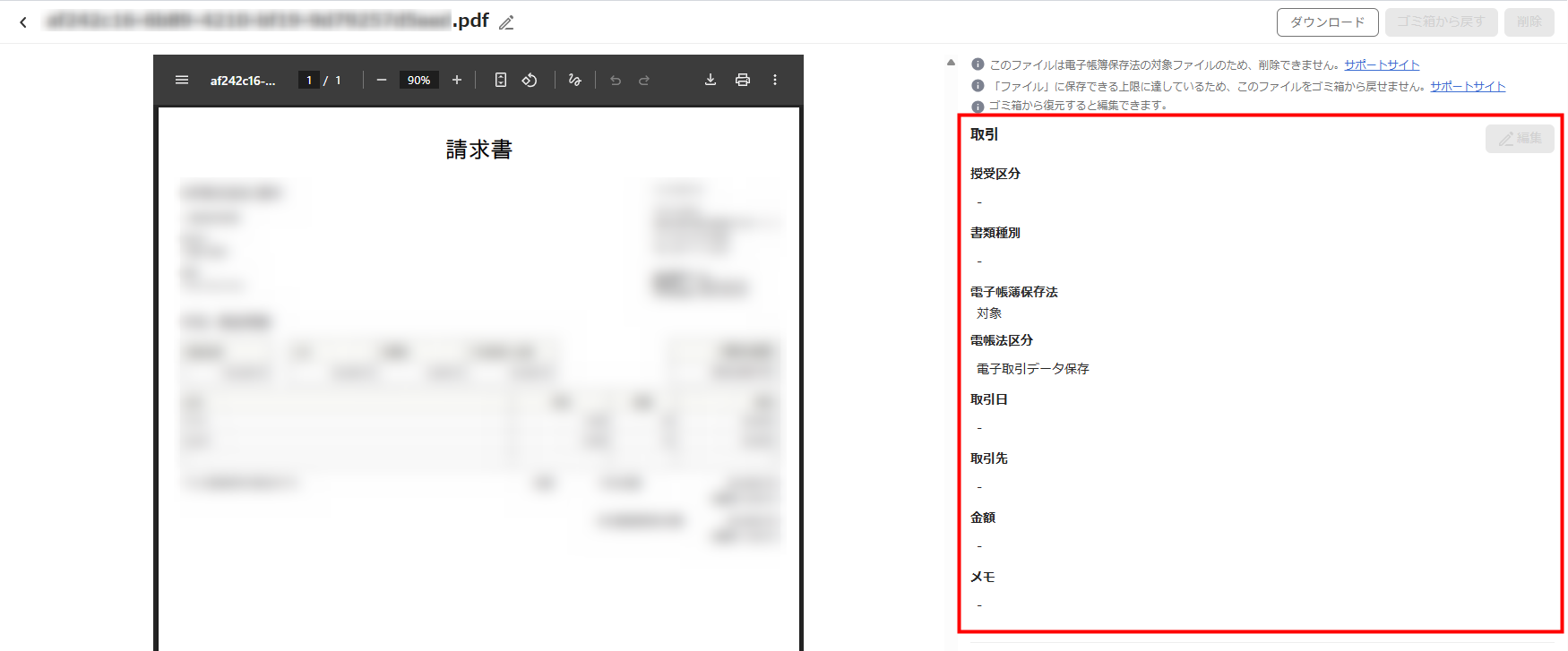This screenshot has height=651, width=1568.
Task: Click the 取引日 label
Action: pos(989,399)
